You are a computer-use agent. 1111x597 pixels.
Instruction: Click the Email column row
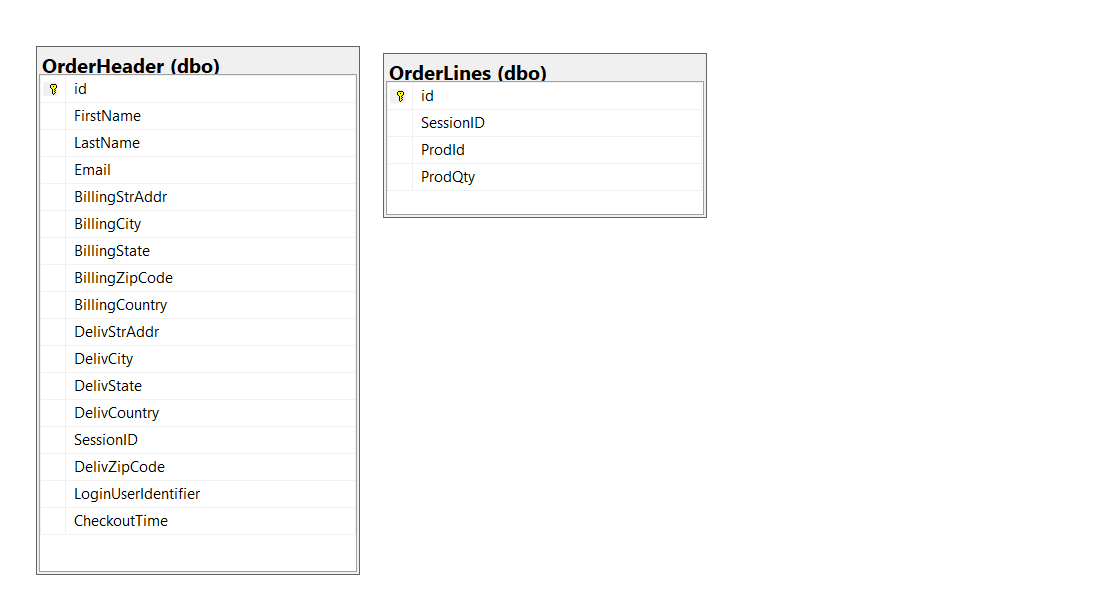point(198,170)
